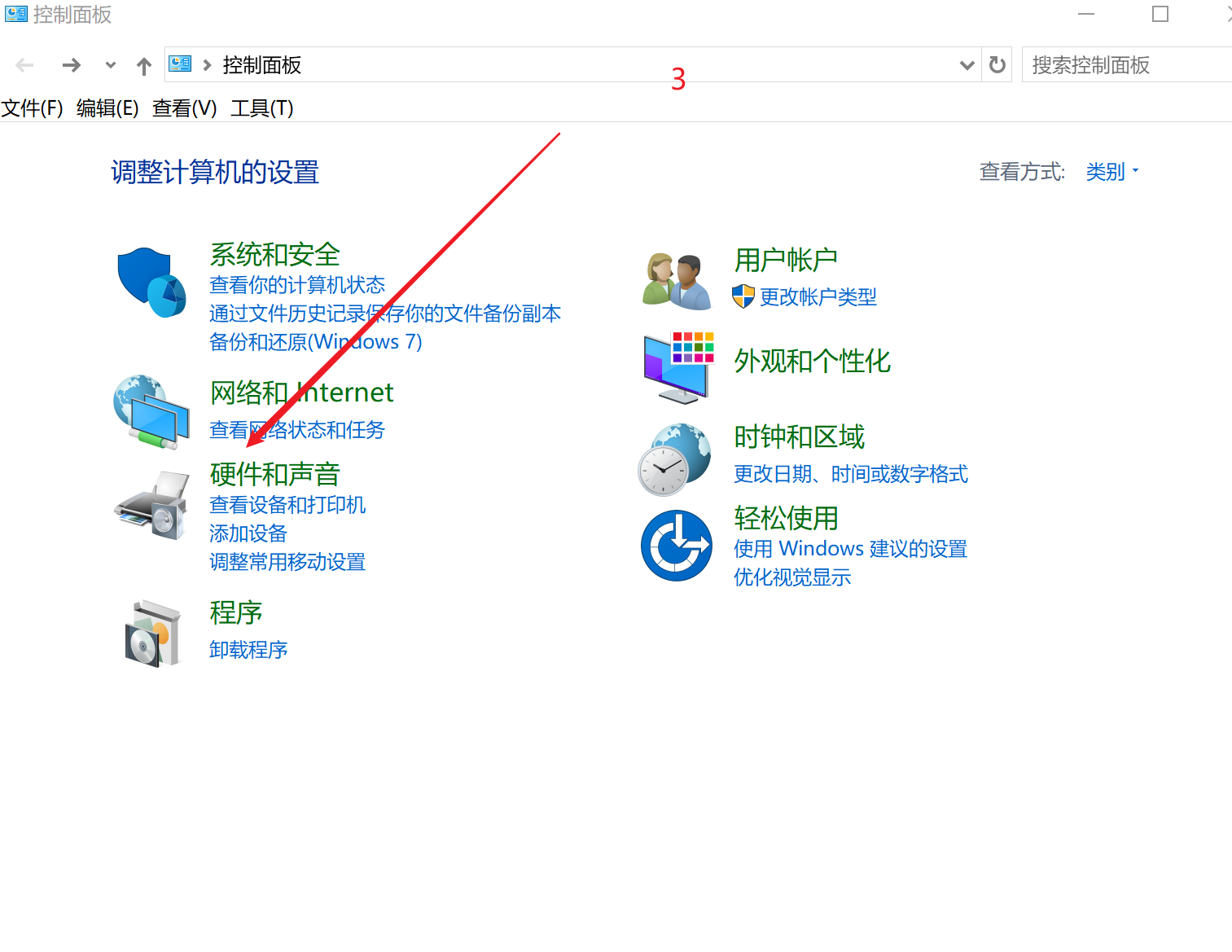
Task: Open 用户帐户 category link
Action: point(786,260)
